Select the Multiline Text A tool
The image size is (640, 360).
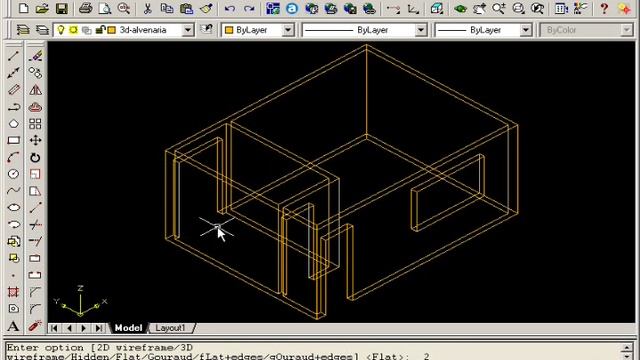13,326
